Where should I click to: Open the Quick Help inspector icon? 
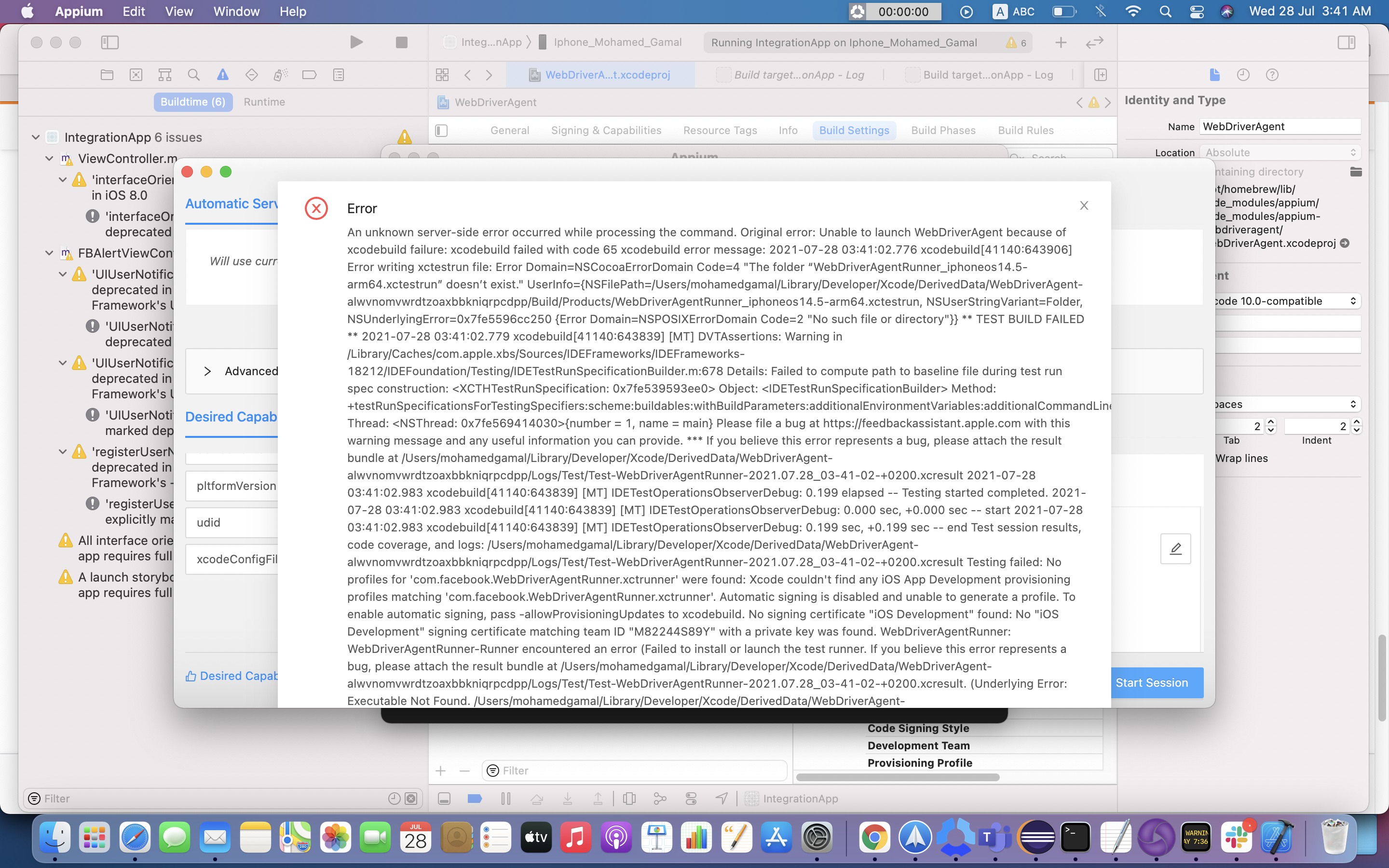point(1272,75)
